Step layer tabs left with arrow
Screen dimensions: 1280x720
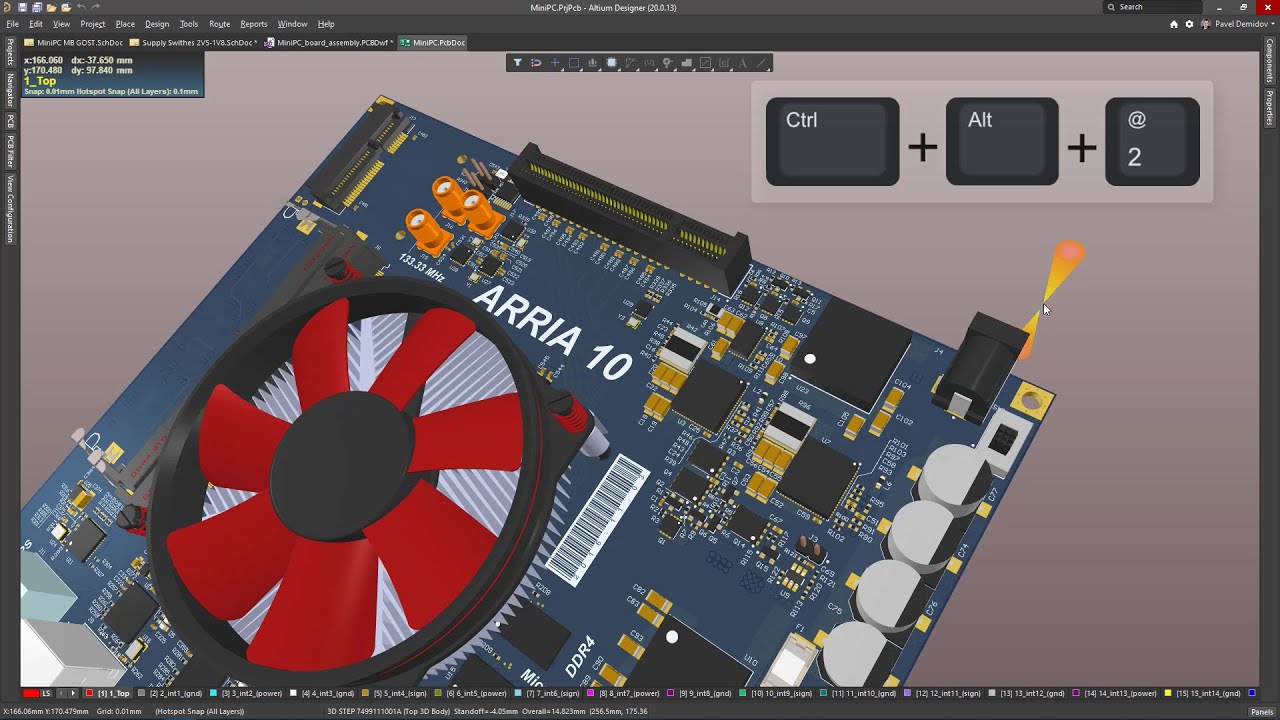(x=61, y=693)
